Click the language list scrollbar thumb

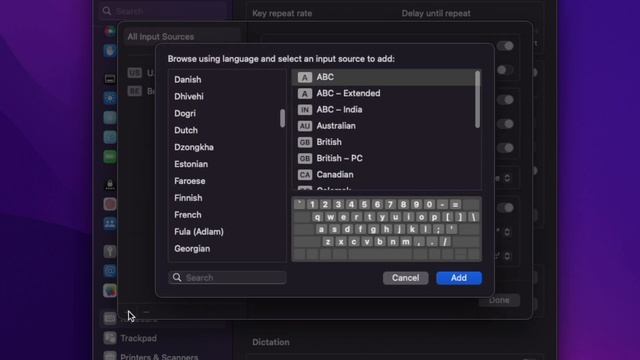click(x=282, y=118)
